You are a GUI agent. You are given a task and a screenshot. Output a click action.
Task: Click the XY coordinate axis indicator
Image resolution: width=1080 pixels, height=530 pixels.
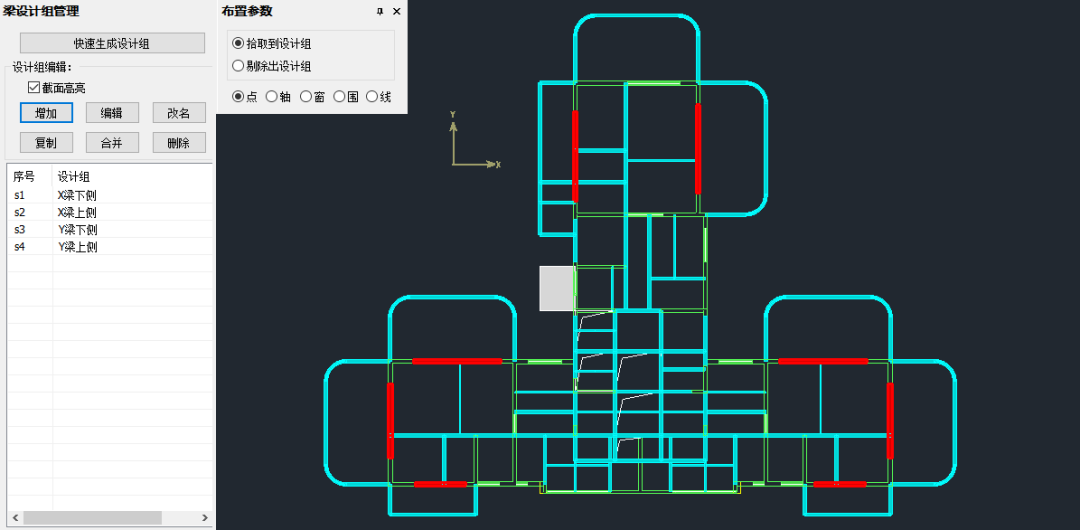[x=475, y=140]
